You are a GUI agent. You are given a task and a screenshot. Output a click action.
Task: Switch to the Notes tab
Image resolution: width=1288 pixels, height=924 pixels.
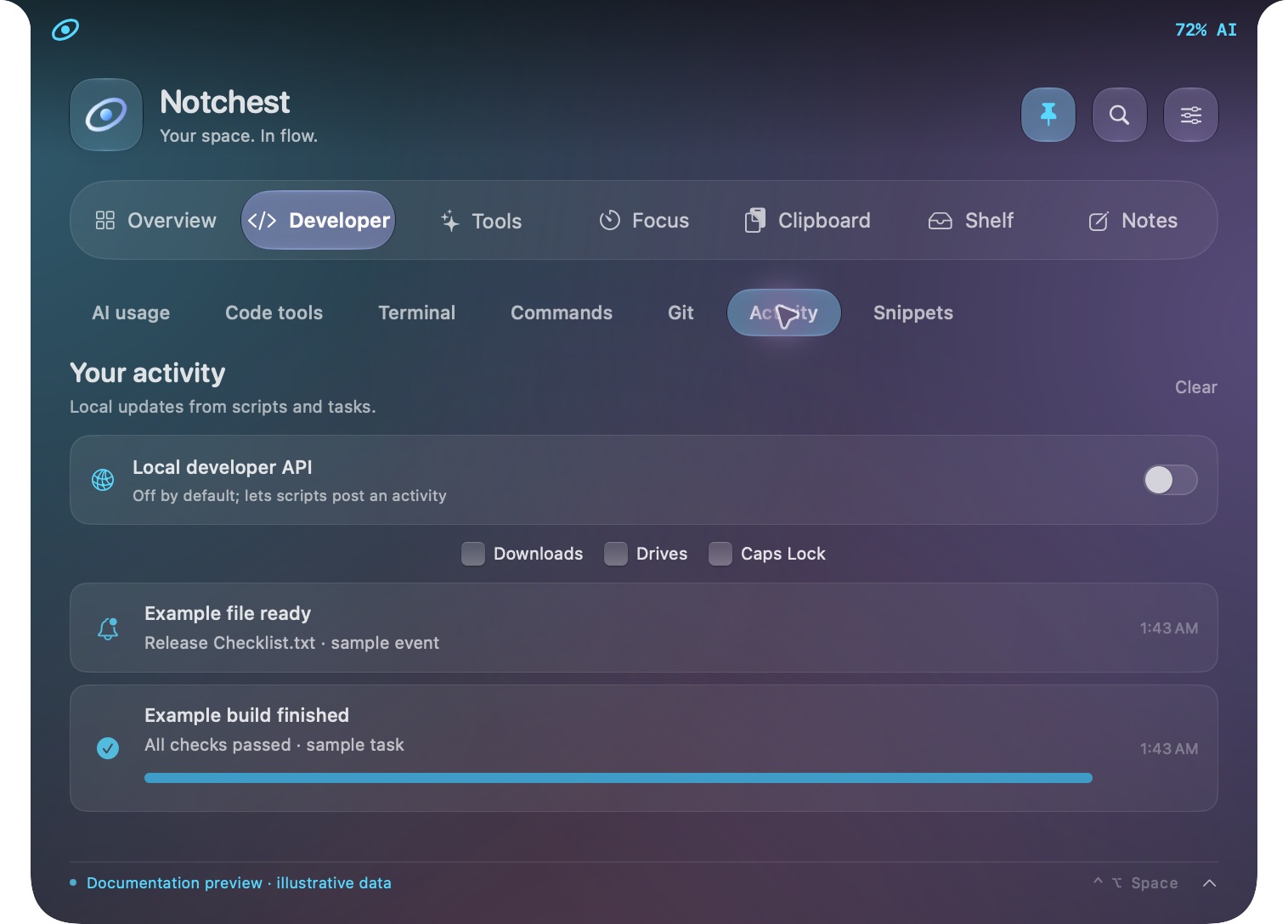tap(1133, 221)
